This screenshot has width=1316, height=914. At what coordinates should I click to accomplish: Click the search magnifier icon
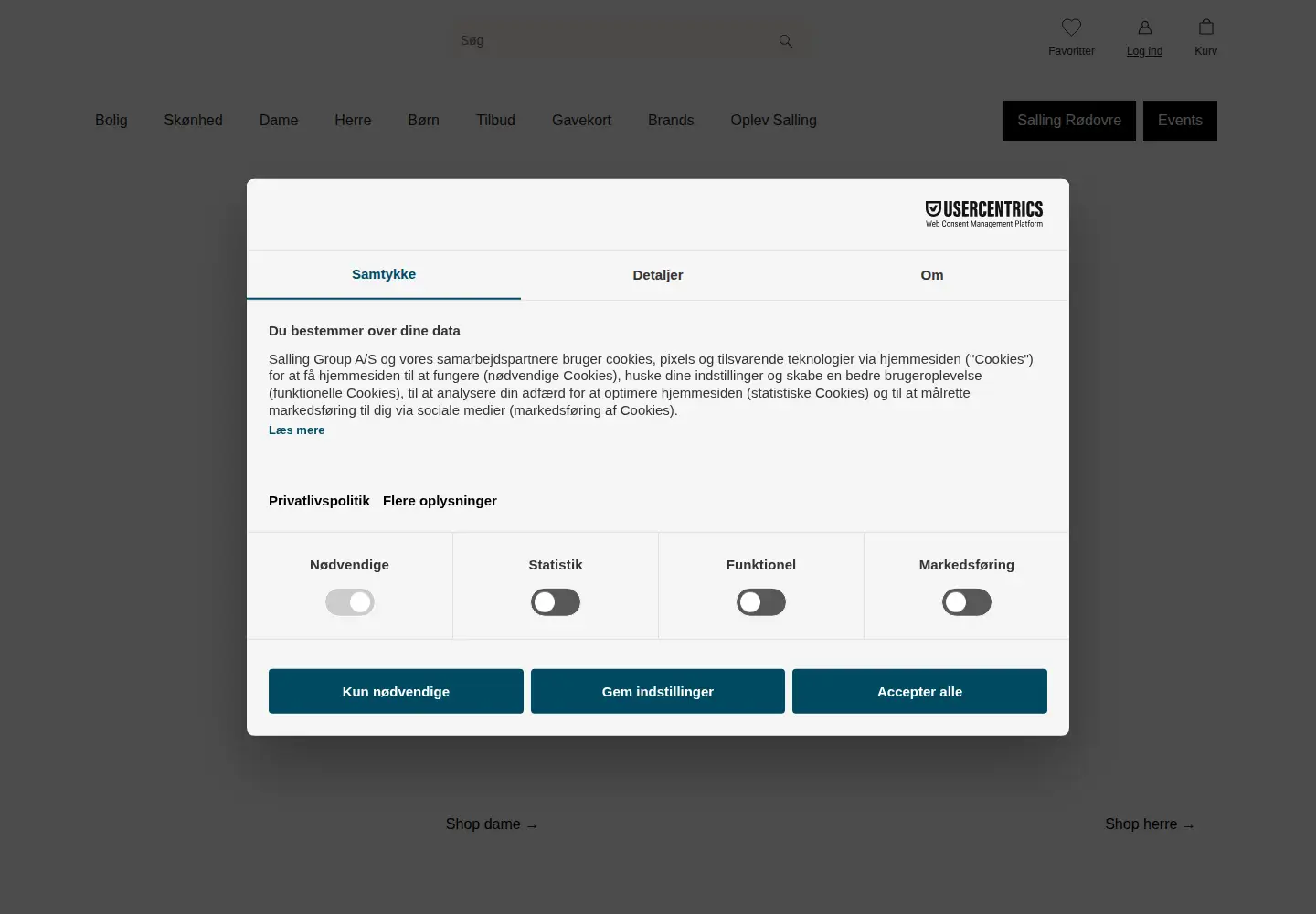786,41
